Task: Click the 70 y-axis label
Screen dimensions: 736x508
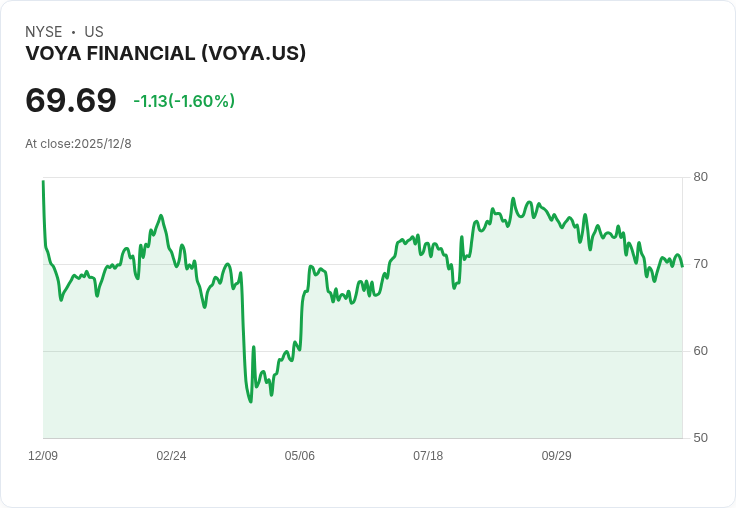Action: pos(700,264)
